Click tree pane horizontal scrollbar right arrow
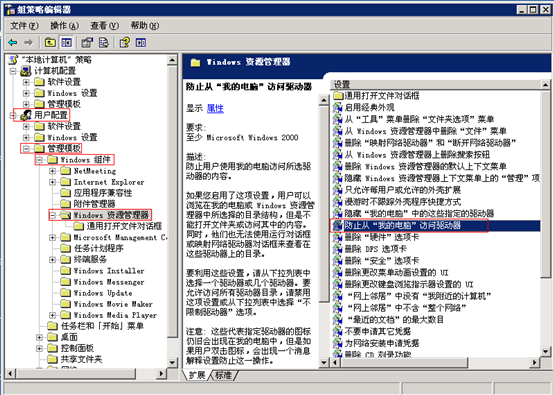Viewport: 554px width, 395px height. (x=161, y=373)
